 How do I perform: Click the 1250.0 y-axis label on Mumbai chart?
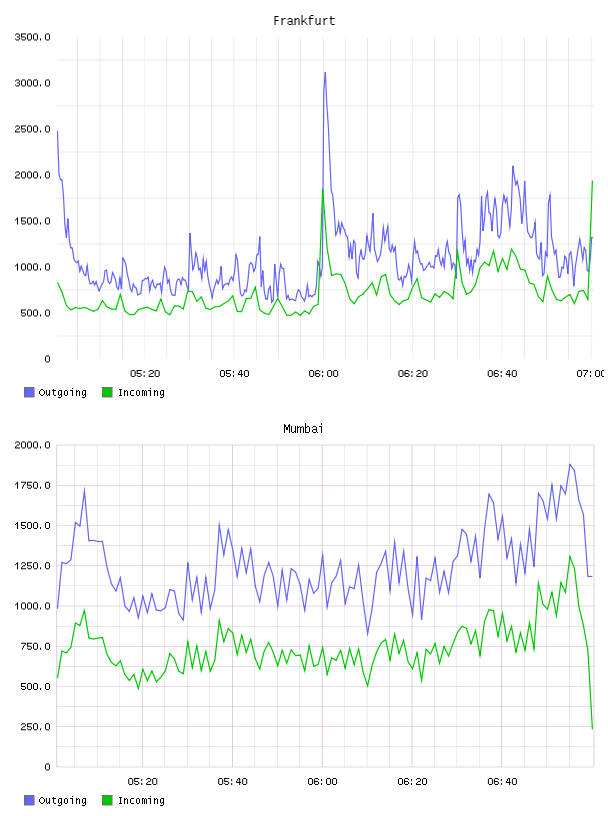click(x=33, y=566)
